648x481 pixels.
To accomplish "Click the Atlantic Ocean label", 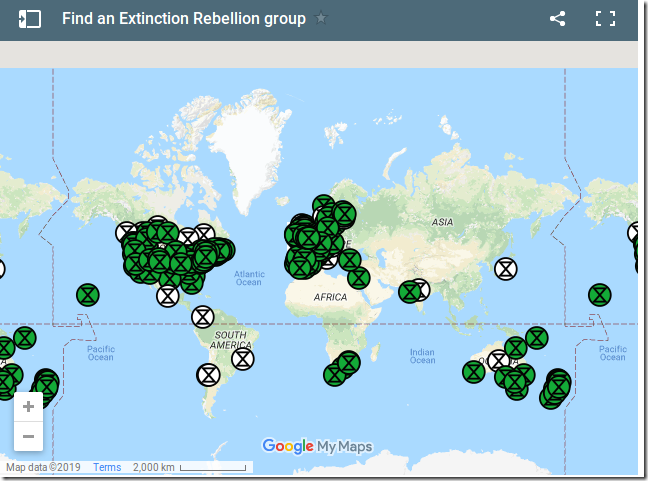I will 249,278.
